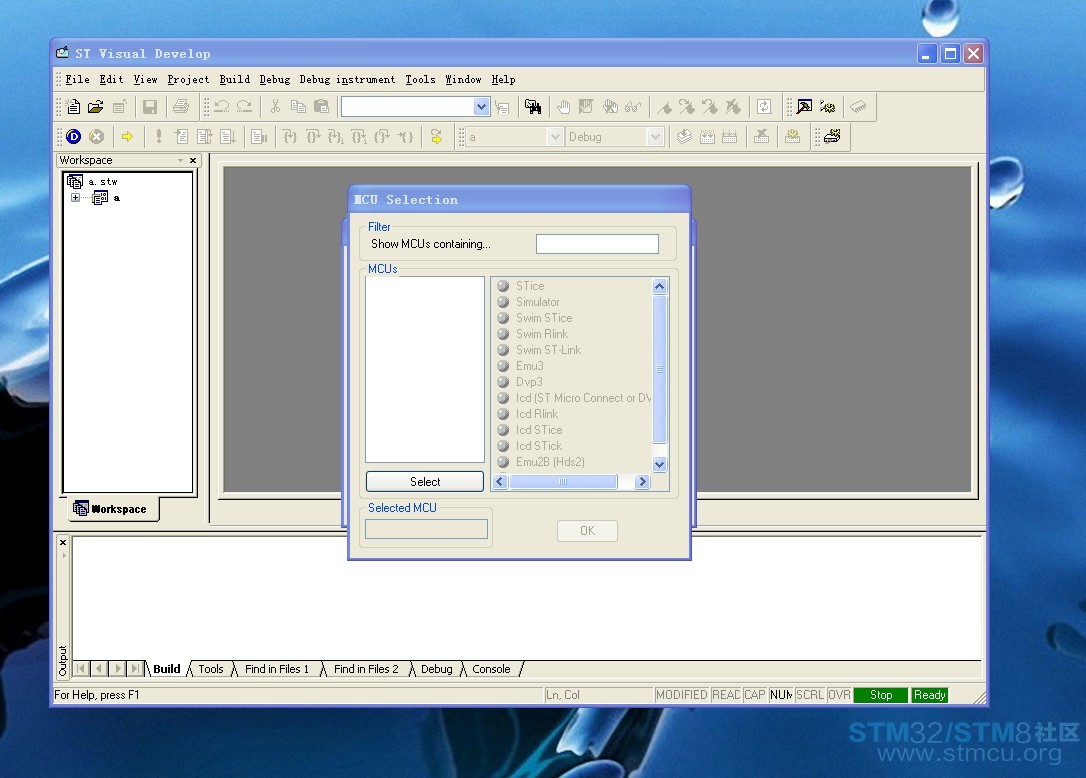Open the File menu

tap(78, 80)
